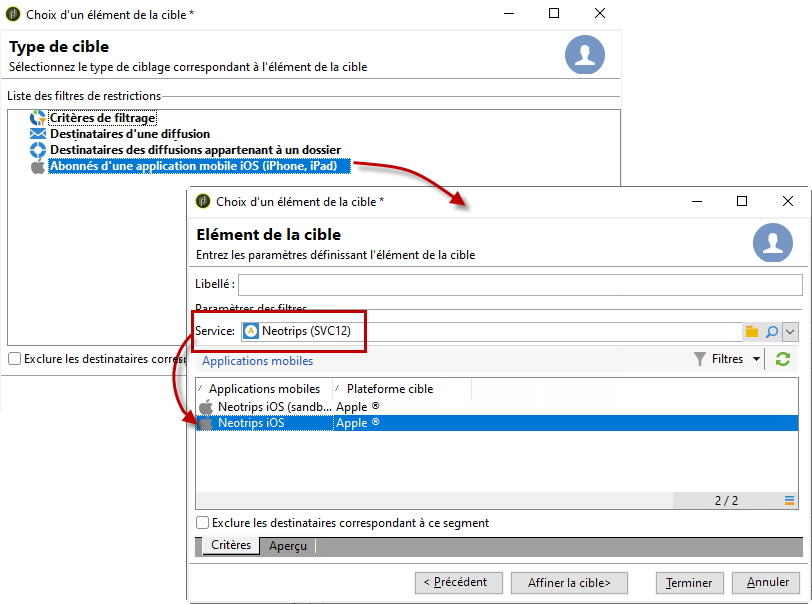The width and height of the screenshot is (812, 604).
Task: Click the Terminer button
Action: point(689,583)
